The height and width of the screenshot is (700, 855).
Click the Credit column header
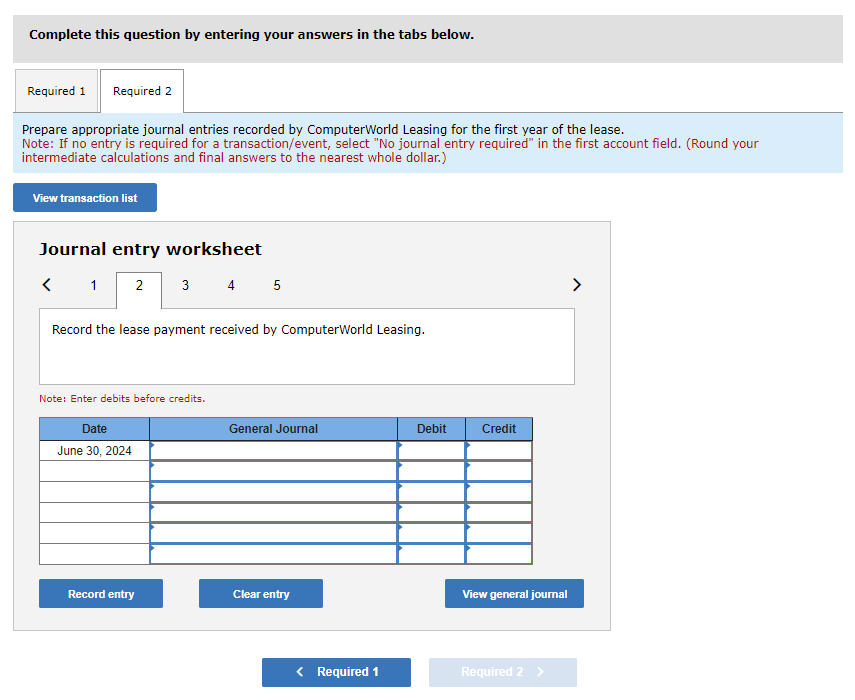499,429
